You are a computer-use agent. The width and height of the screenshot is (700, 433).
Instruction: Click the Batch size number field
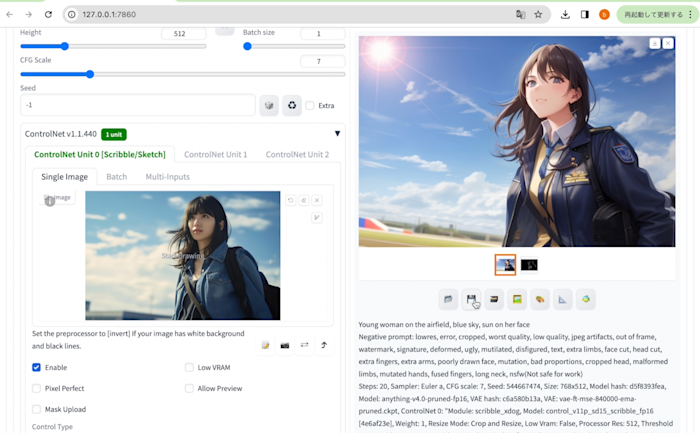[323, 33]
